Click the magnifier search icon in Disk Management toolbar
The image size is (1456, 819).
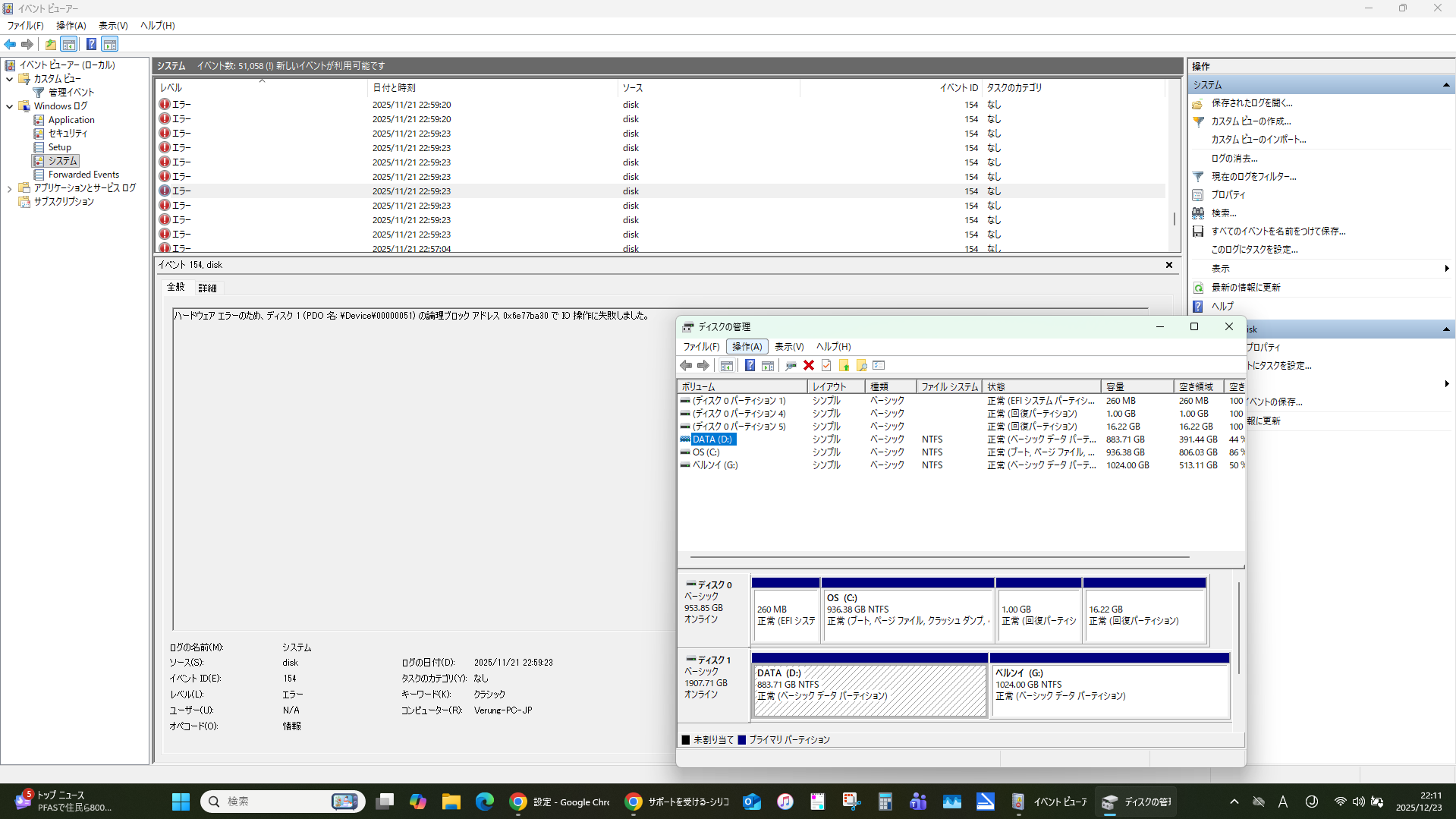click(x=862, y=366)
